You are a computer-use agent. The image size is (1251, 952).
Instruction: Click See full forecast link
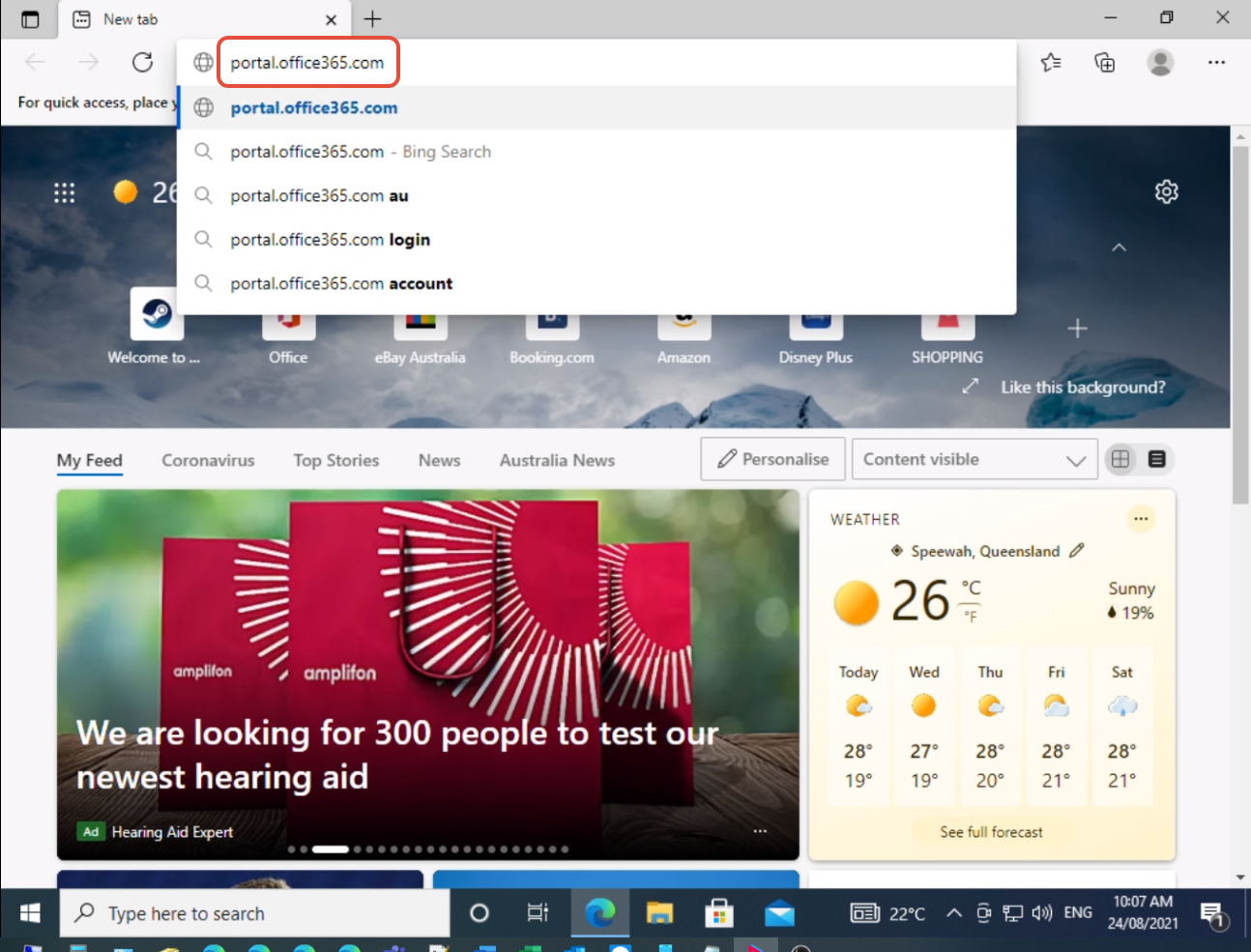click(x=991, y=832)
